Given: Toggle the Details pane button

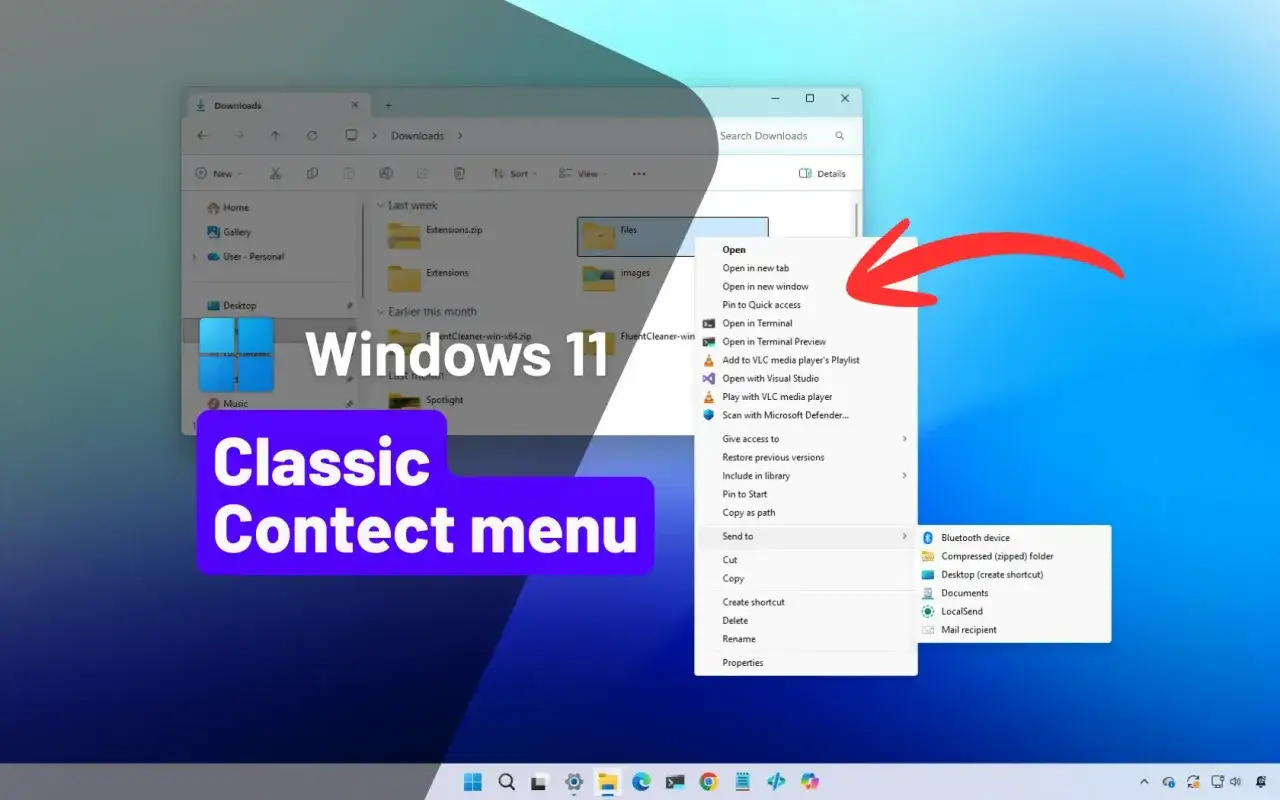Looking at the screenshot, I should [x=822, y=174].
